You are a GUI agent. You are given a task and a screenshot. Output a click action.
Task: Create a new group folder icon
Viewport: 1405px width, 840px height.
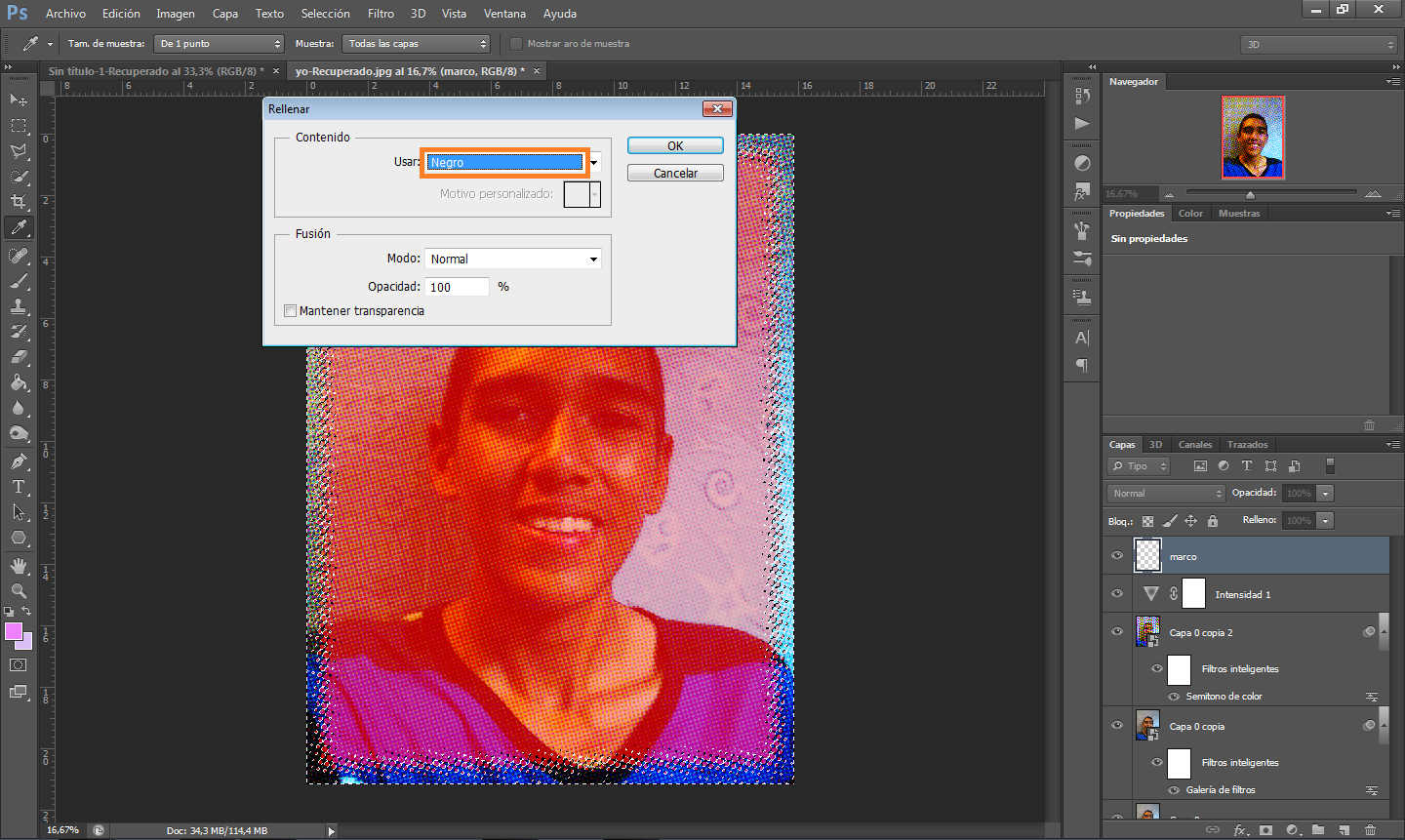click(x=1318, y=830)
